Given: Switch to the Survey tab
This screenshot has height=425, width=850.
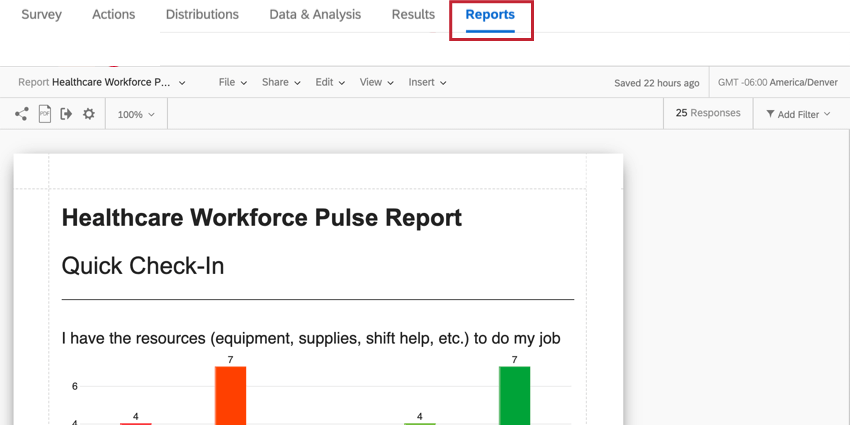Looking at the screenshot, I should click(x=41, y=15).
